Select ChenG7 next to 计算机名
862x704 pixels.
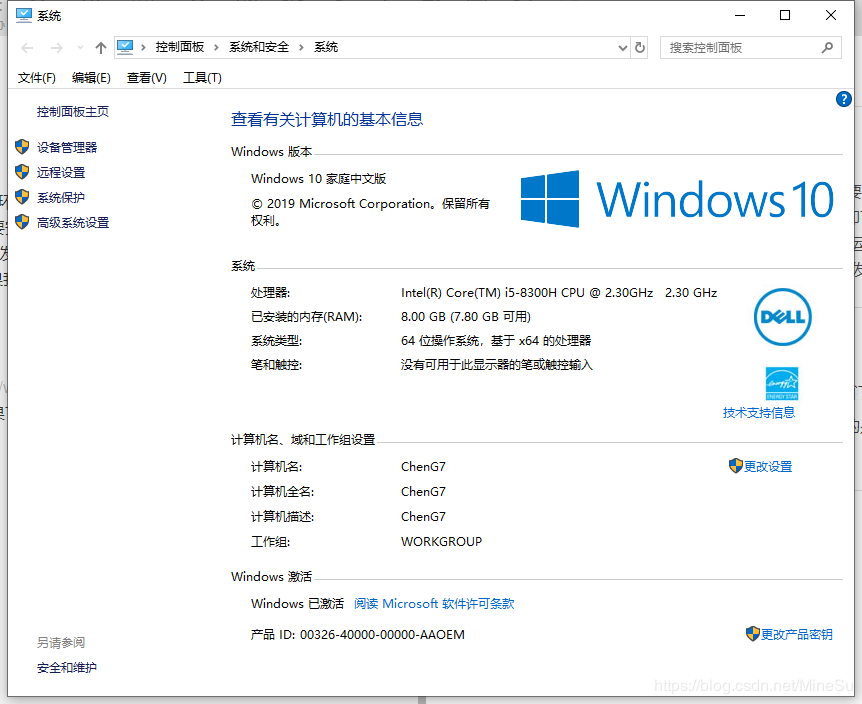coord(423,467)
